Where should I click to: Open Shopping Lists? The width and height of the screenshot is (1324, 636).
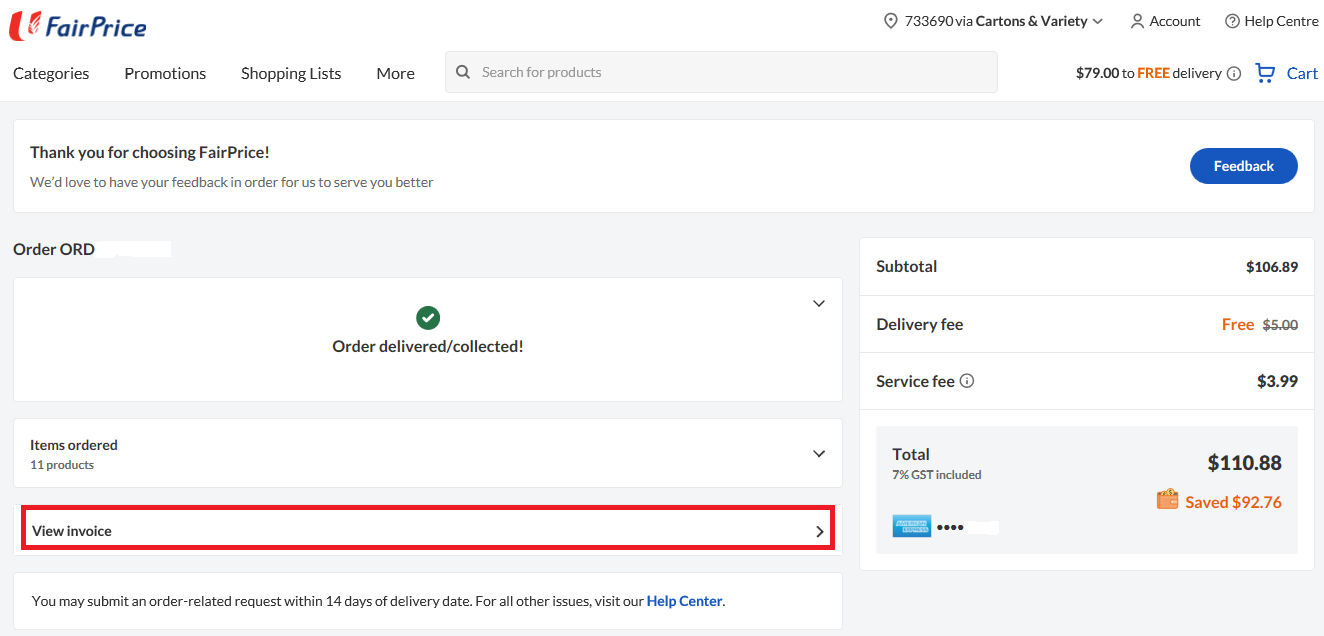pos(291,73)
